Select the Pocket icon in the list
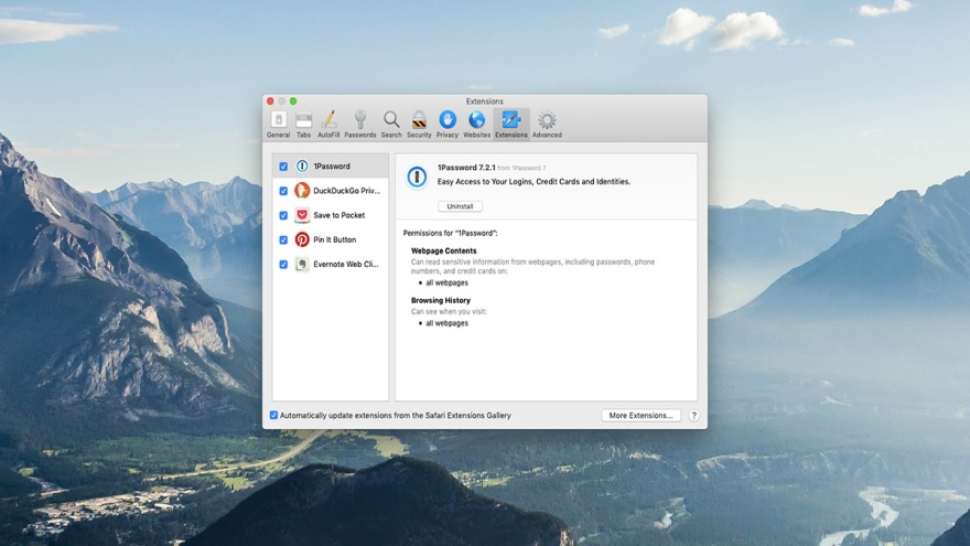The height and width of the screenshot is (546, 970). coord(302,215)
